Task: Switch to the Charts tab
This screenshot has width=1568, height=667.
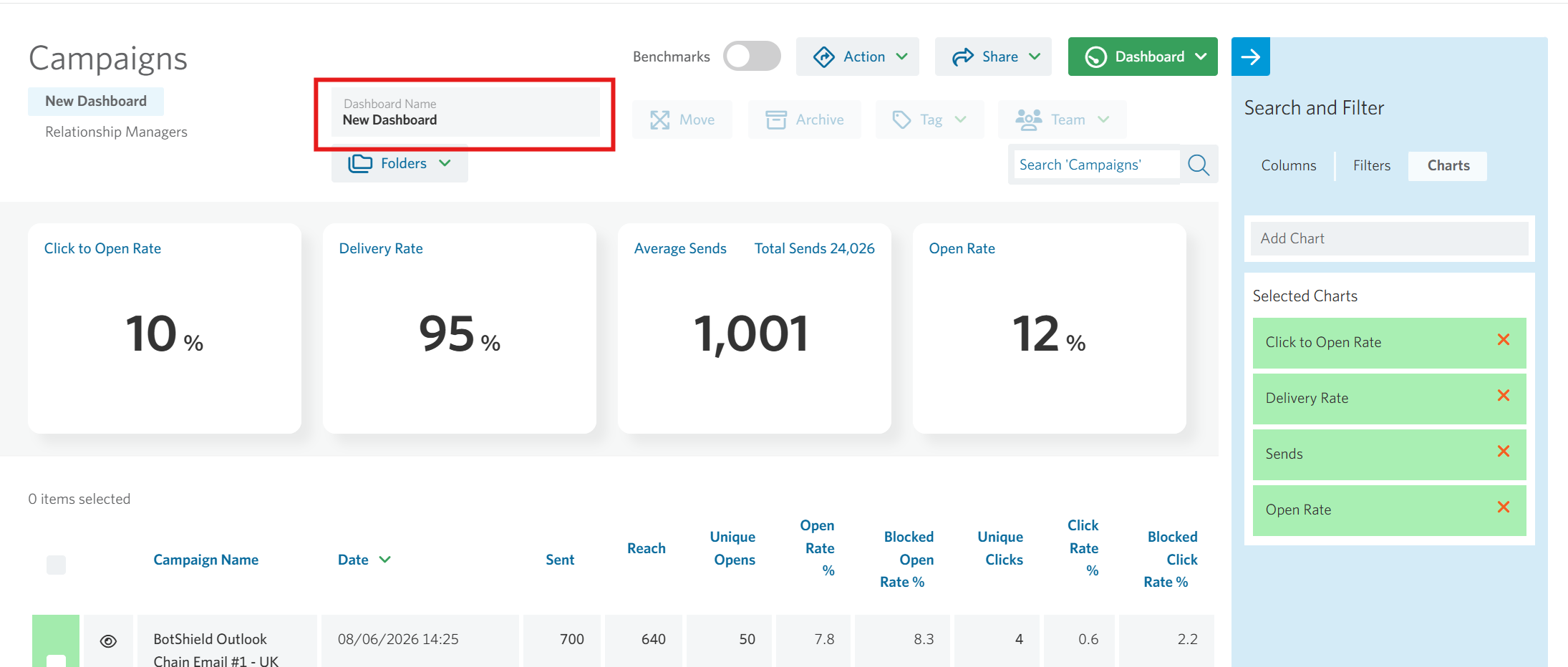Action: click(x=1448, y=165)
